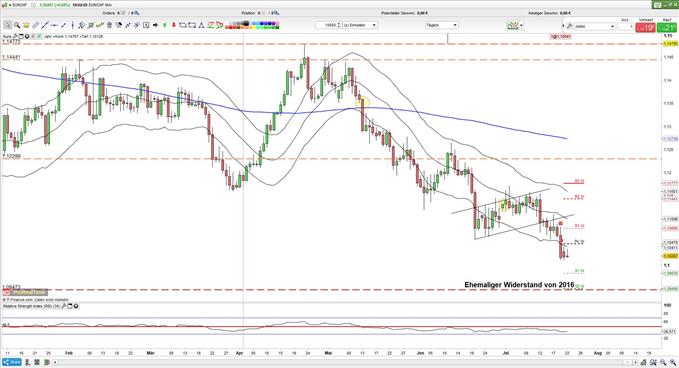679x368 pixels.
Task: Open Kurs price settings wrench icon
Action: (15, 36)
